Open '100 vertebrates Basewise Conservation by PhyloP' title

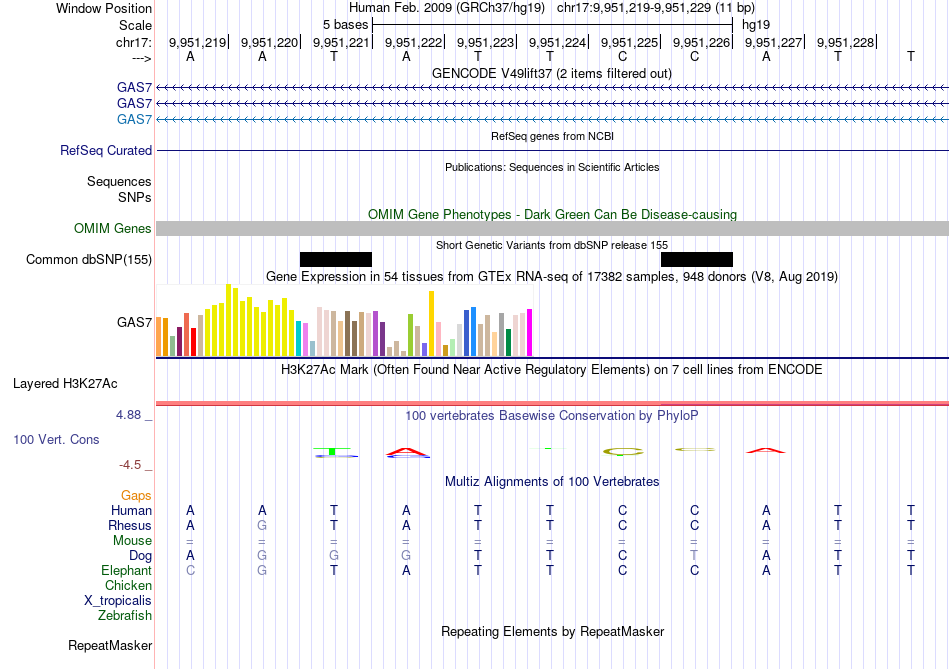tap(552, 416)
